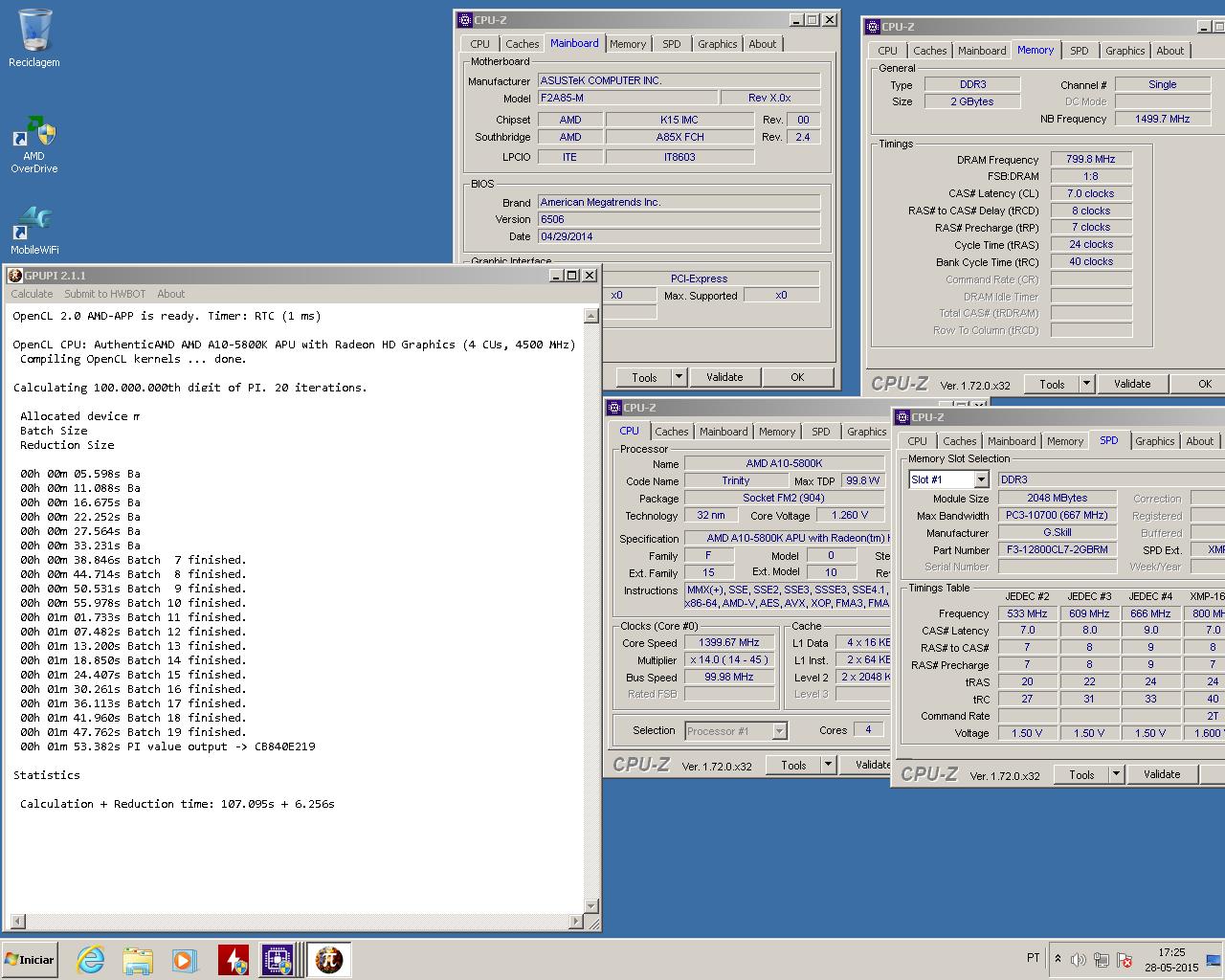Image resolution: width=1225 pixels, height=980 pixels.
Task: Expand Tools dropdown arrow in Mainboard CPU-Z window
Action: (x=679, y=377)
